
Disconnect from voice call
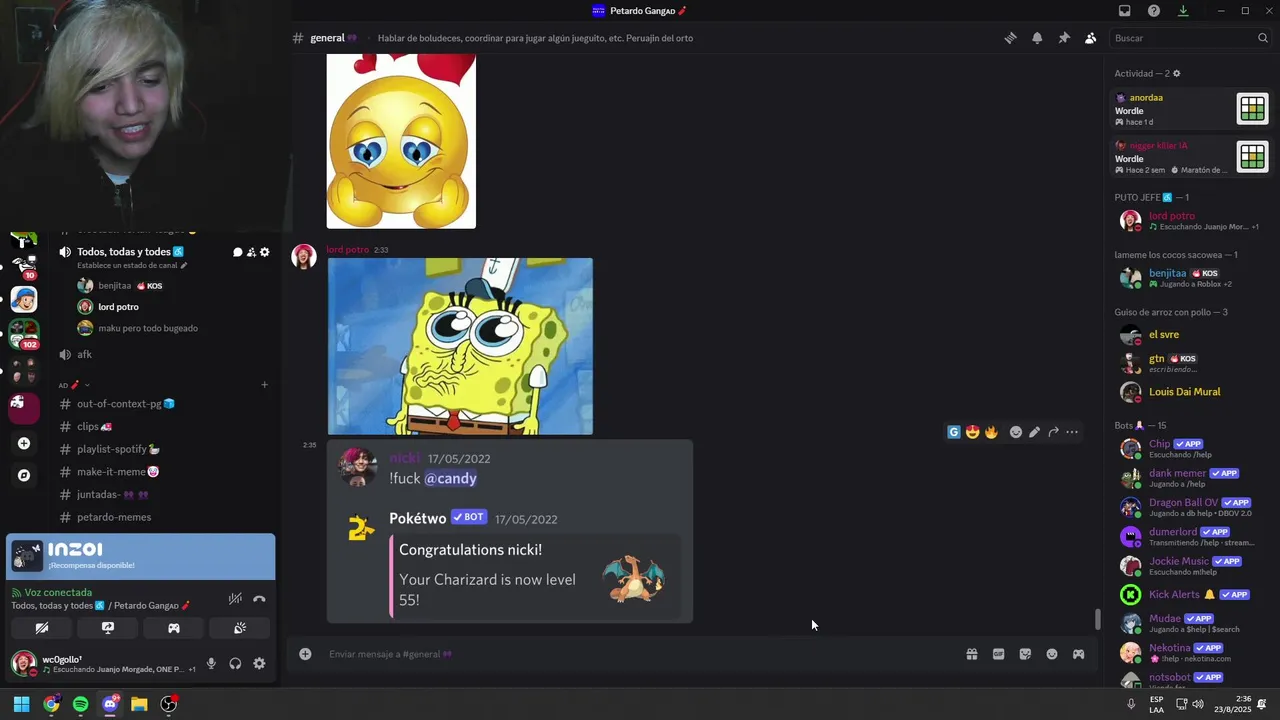pyautogui.click(x=259, y=599)
